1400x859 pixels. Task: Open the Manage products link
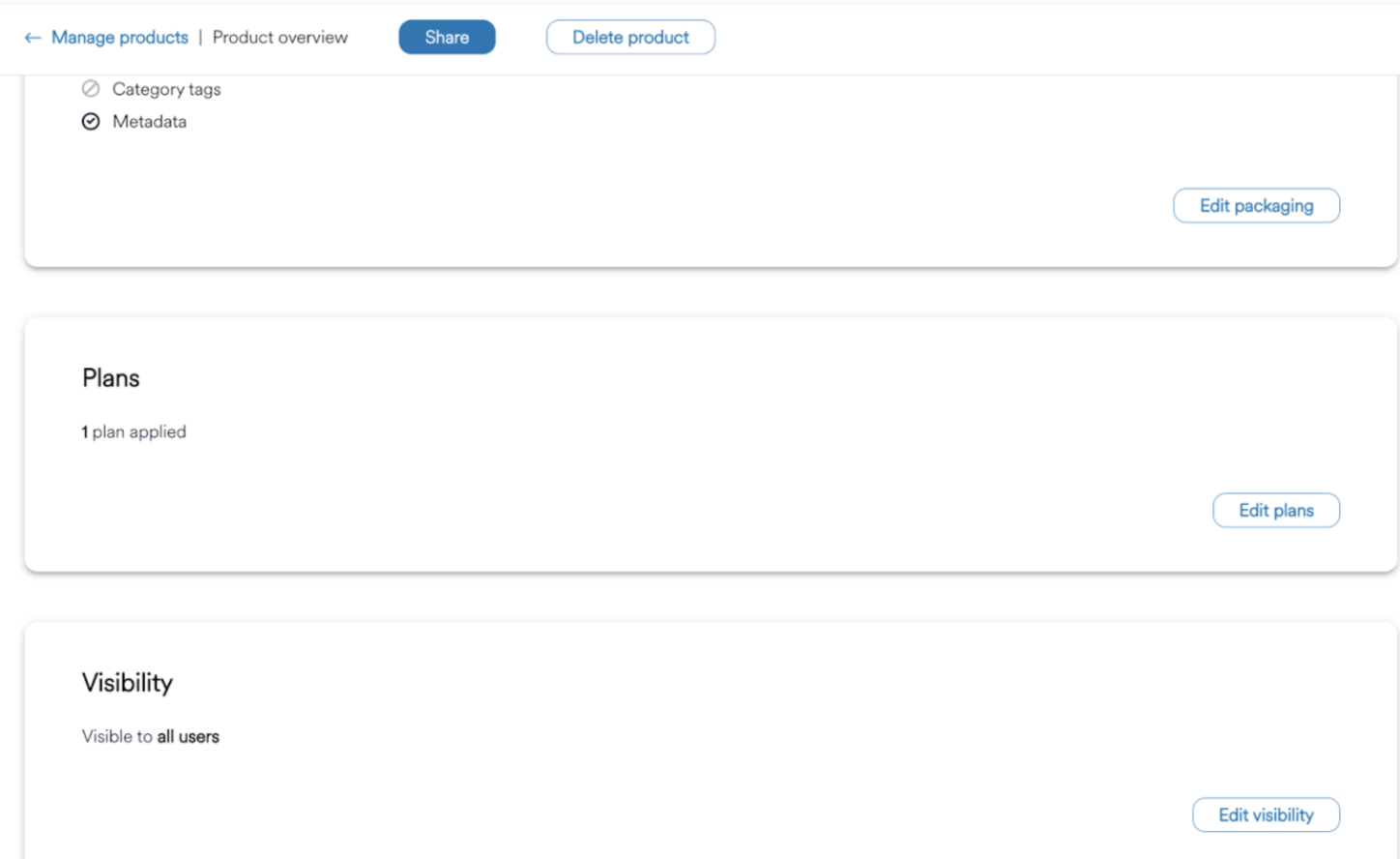120,38
